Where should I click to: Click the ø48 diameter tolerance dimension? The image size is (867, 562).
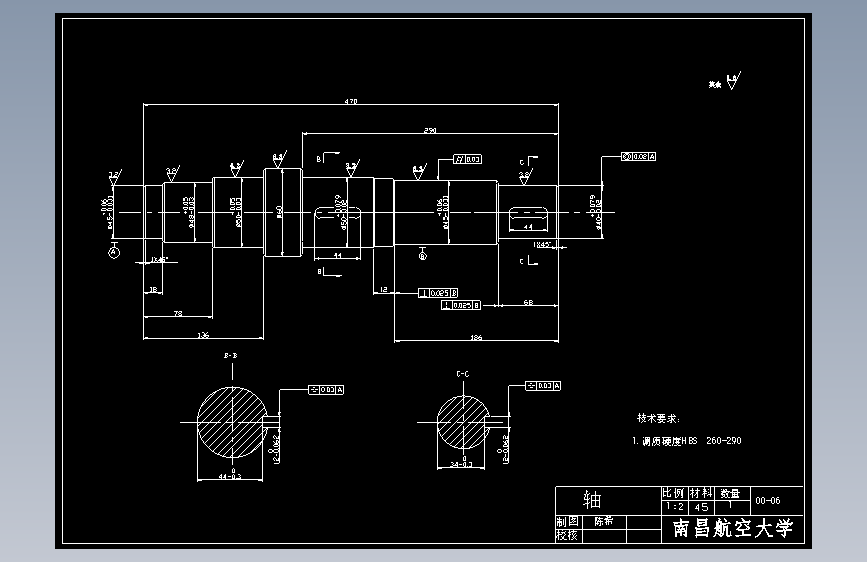pyautogui.click(x=189, y=212)
